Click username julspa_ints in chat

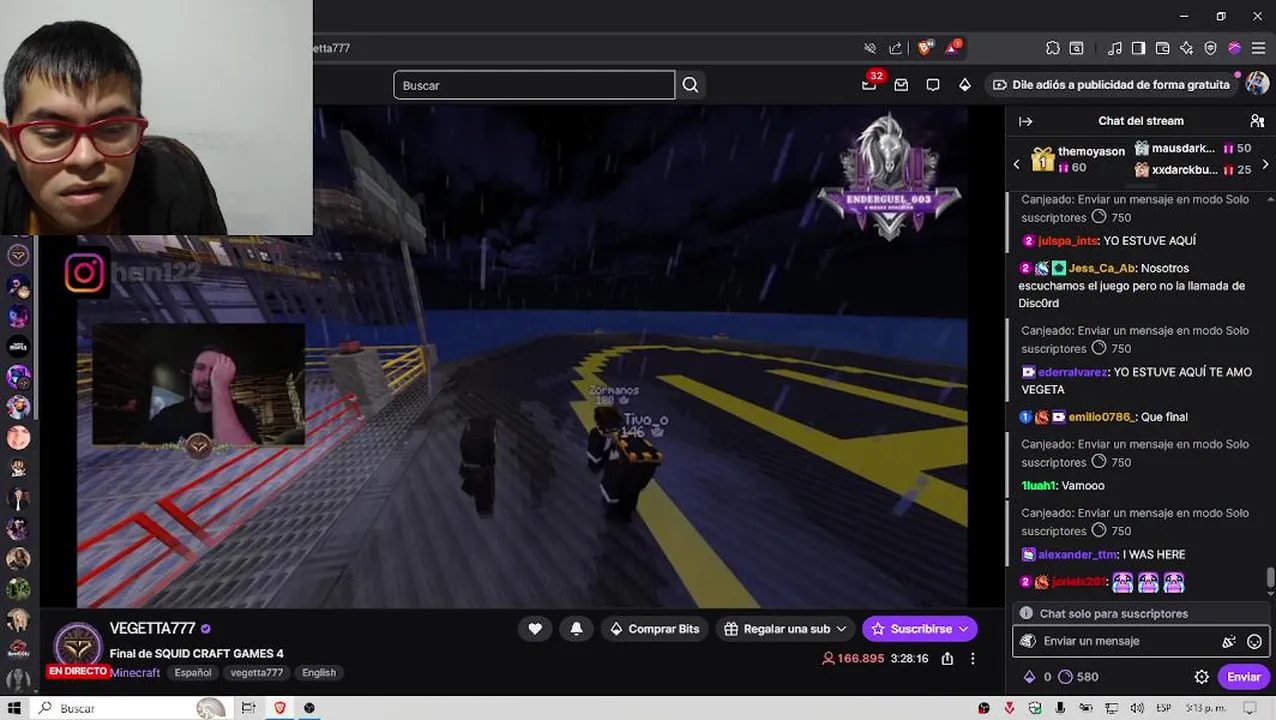click(x=1067, y=241)
